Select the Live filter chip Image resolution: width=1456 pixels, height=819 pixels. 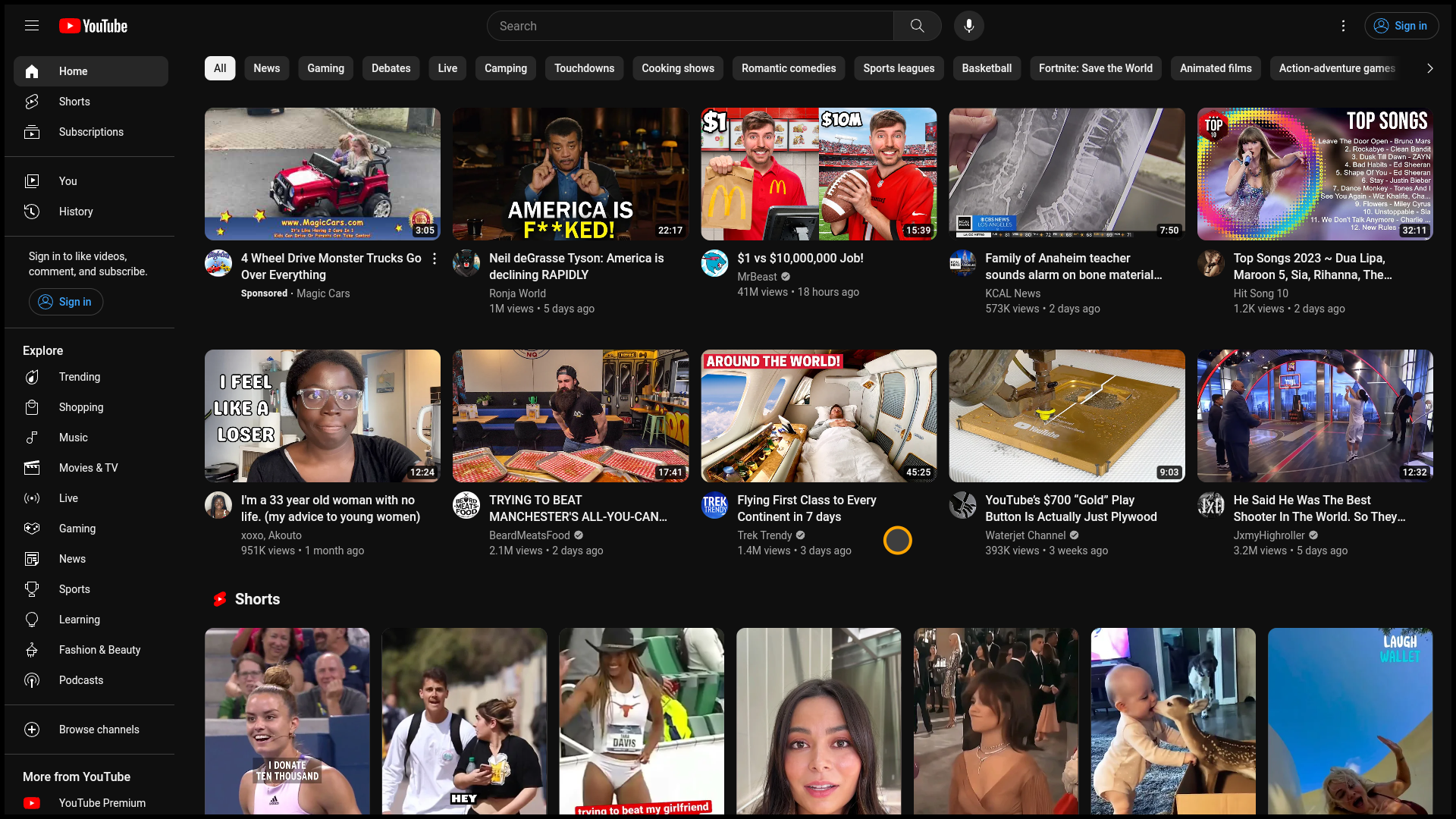click(447, 68)
